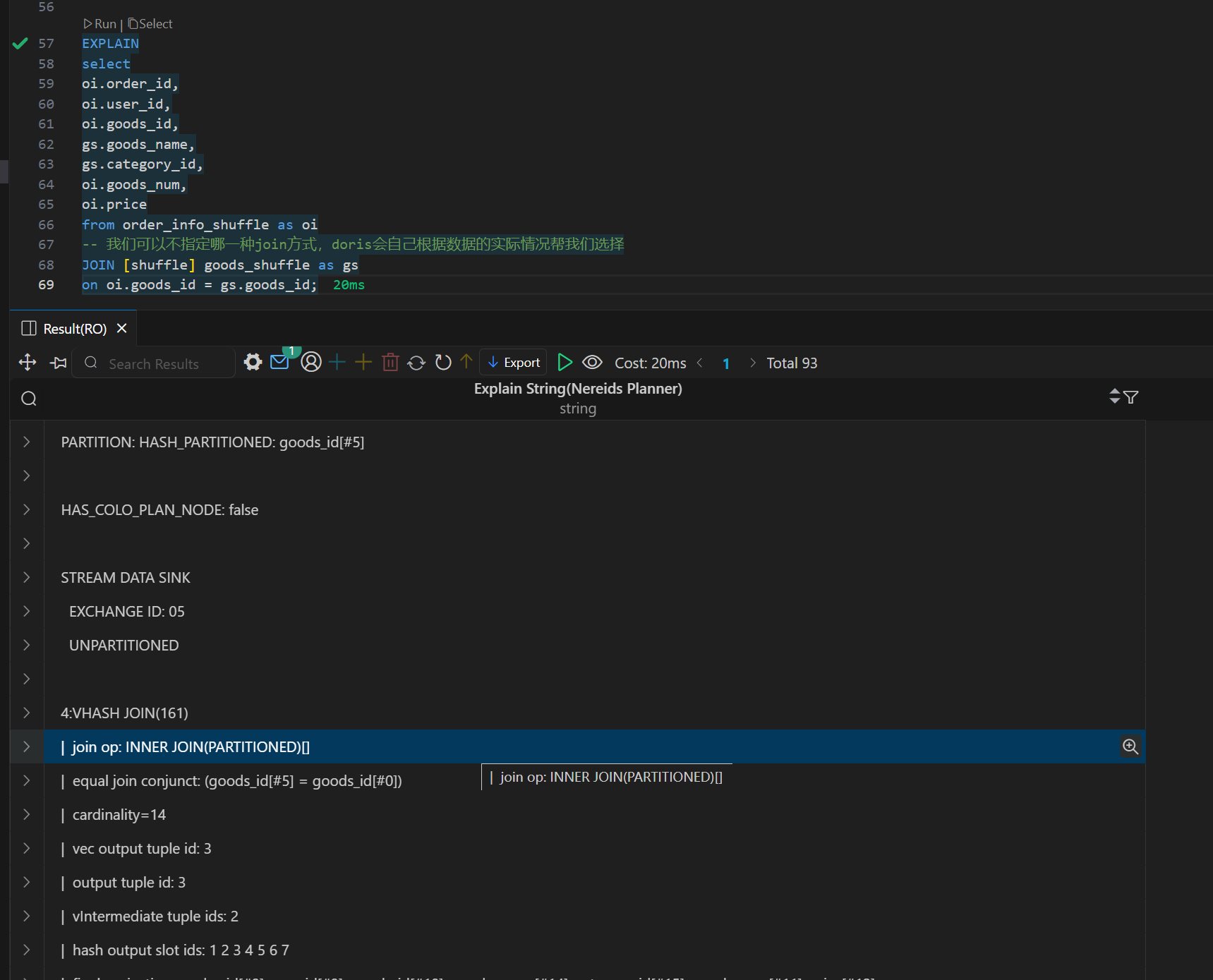Export the results with Export button

513,362
